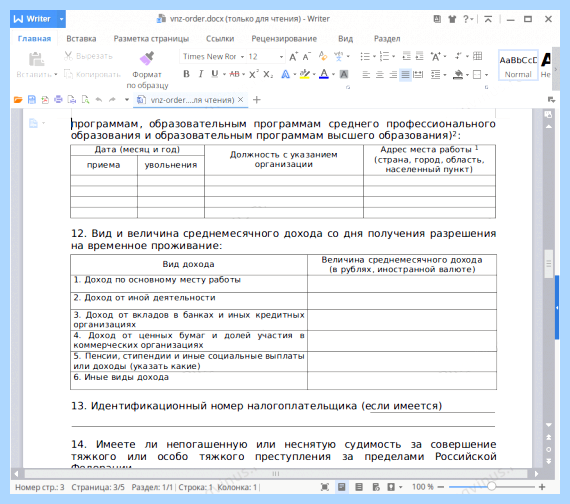Image resolution: width=570 pixels, height=504 pixels.
Task: Open underline style dropdown arrow
Action: point(224,75)
